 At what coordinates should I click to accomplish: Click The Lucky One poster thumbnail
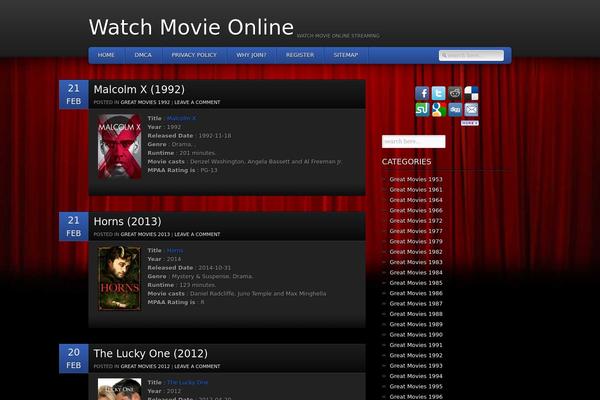[x=119, y=389]
